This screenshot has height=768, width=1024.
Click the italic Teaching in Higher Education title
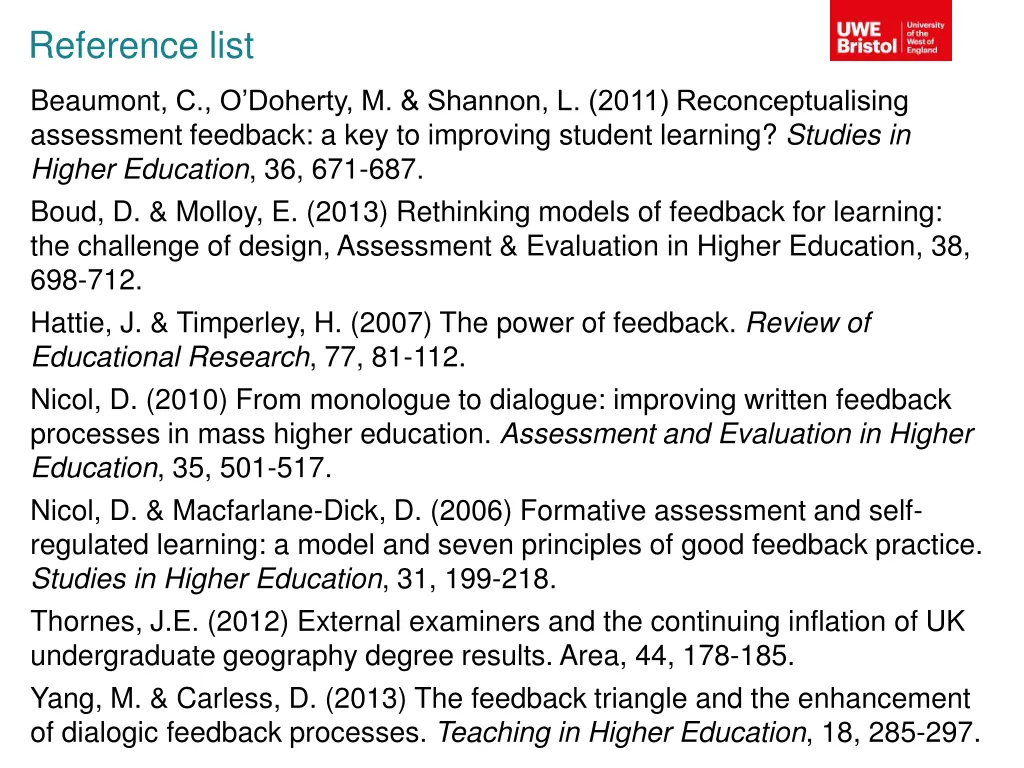(622, 732)
